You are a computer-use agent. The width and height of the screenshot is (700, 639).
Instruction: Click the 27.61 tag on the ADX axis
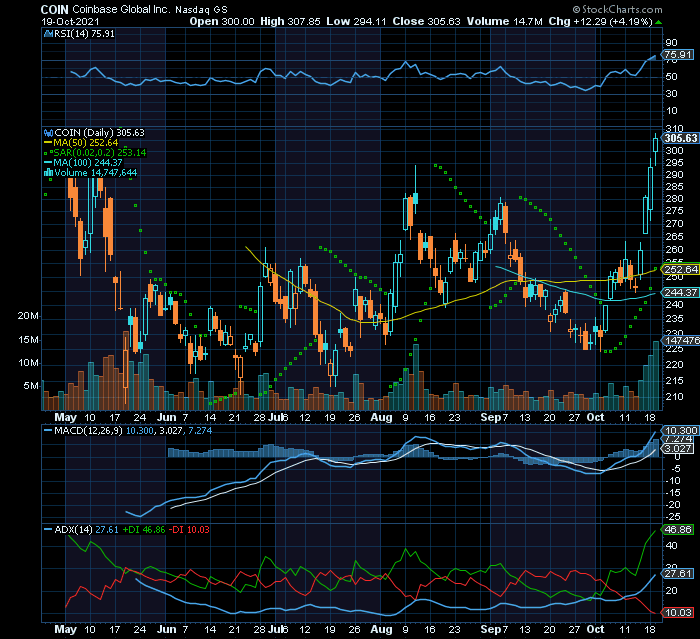tap(678, 573)
